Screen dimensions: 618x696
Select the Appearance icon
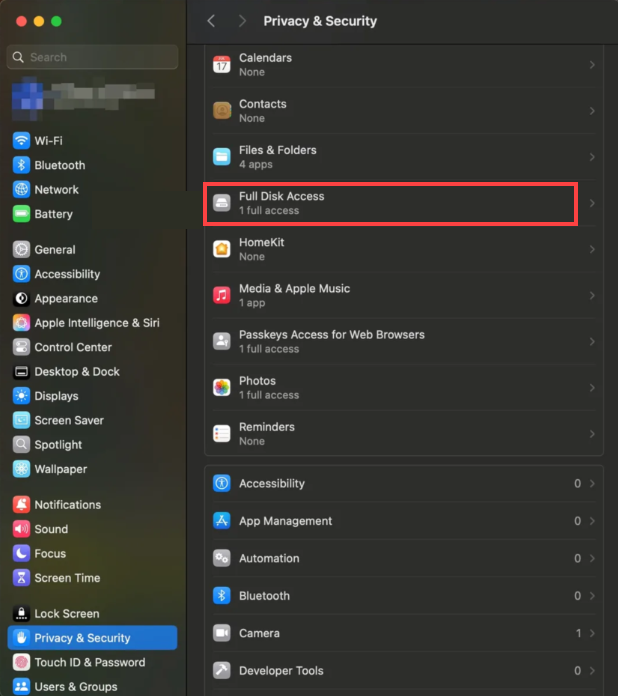pos(21,298)
